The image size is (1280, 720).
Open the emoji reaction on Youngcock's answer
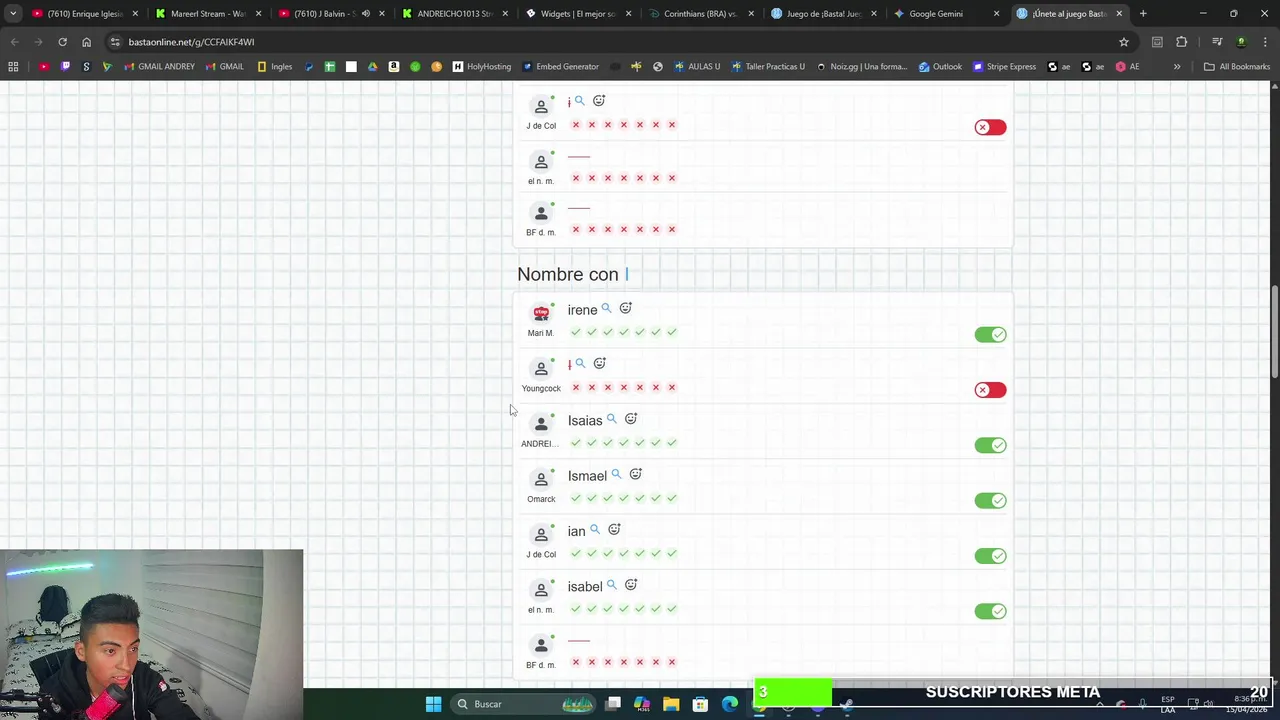[x=599, y=364]
